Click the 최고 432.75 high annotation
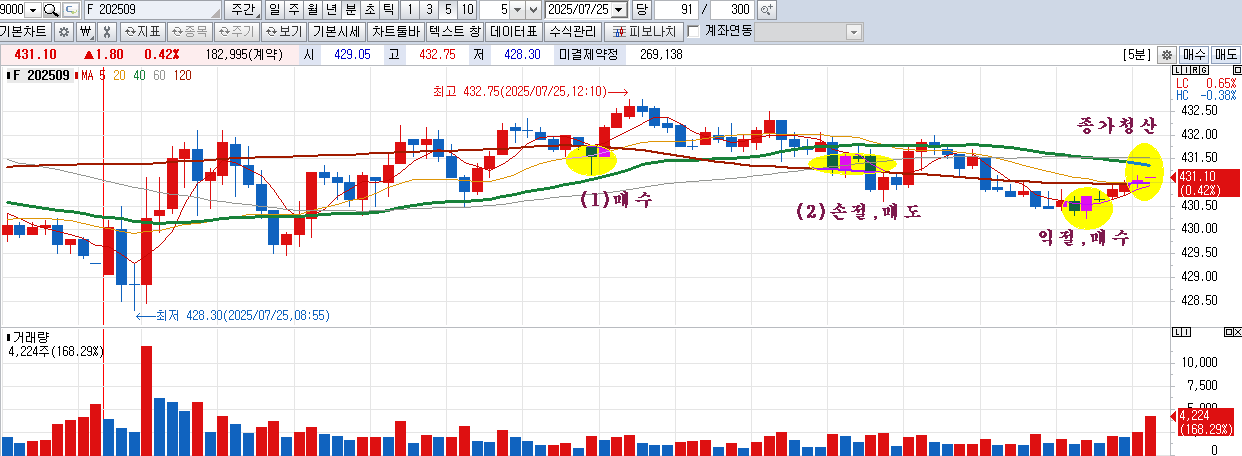 (530, 91)
